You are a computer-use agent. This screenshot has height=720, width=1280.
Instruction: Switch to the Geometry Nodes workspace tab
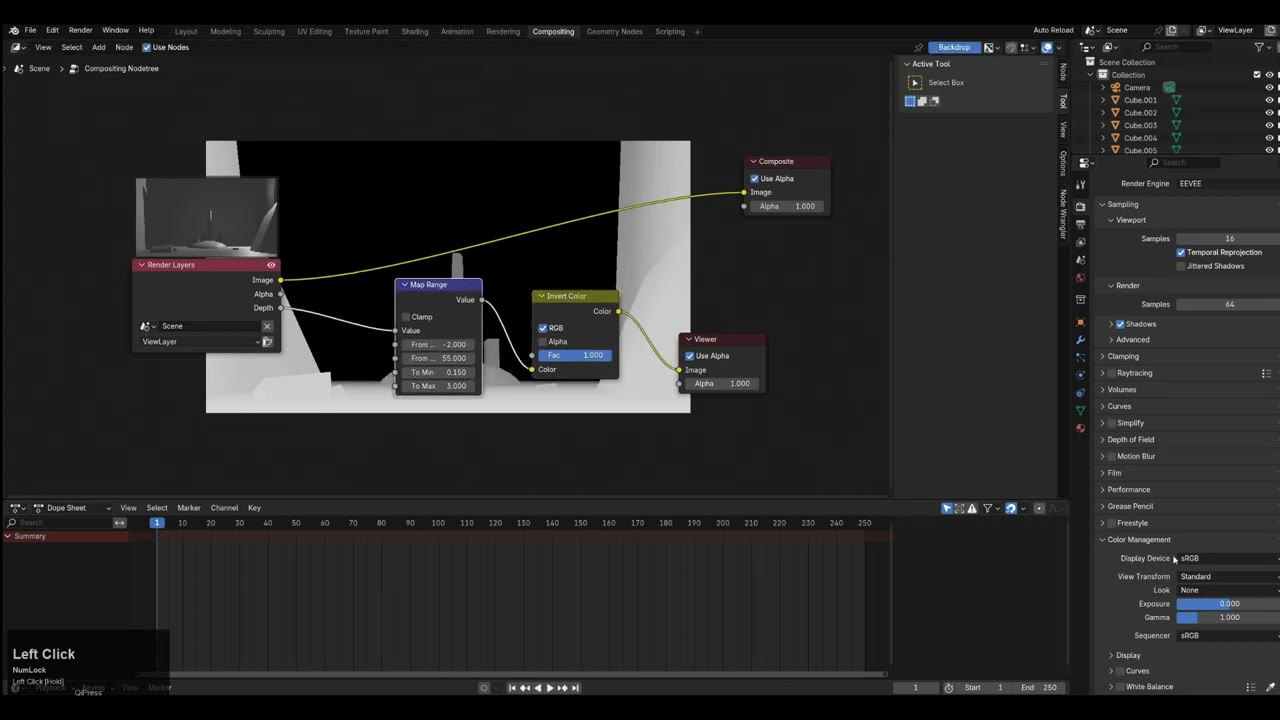coord(614,32)
